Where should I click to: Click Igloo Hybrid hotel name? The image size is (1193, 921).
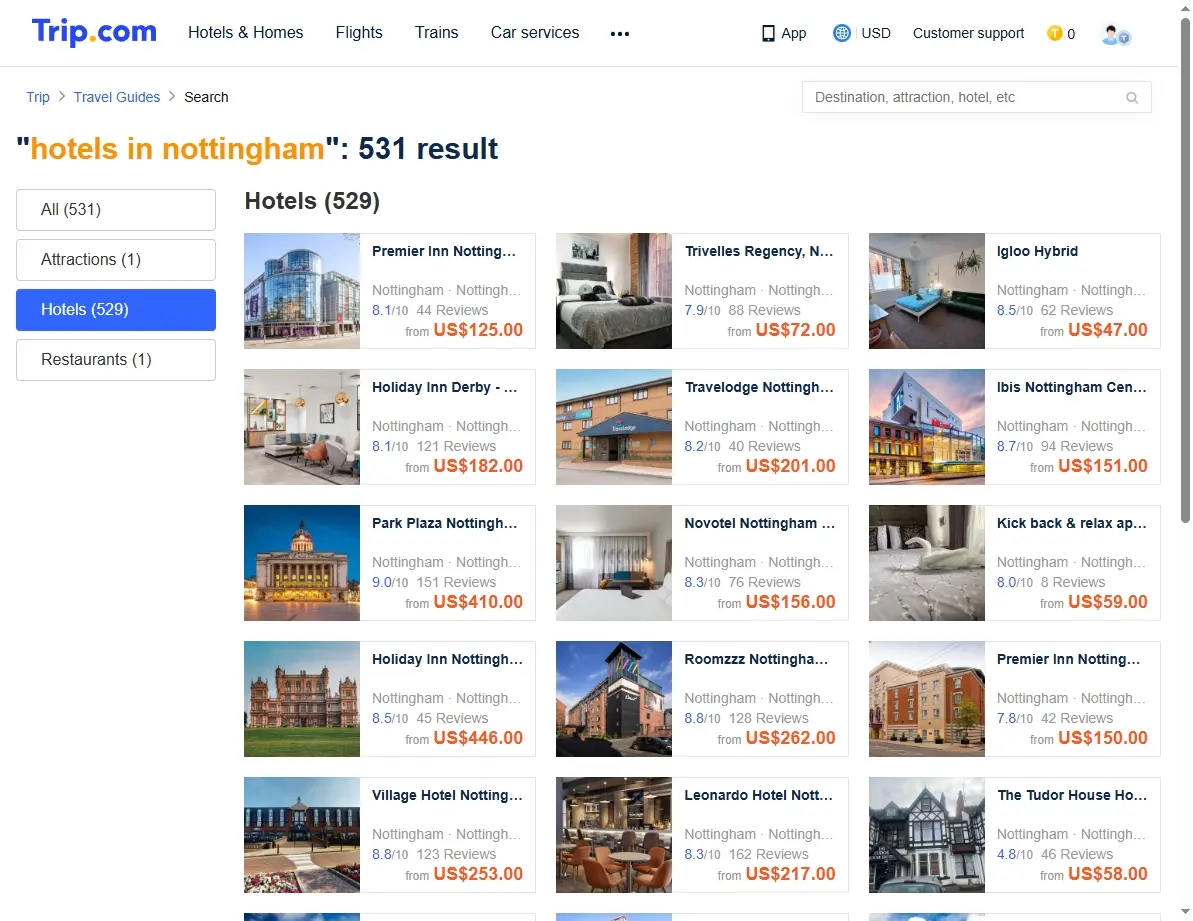[x=1037, y=252]
